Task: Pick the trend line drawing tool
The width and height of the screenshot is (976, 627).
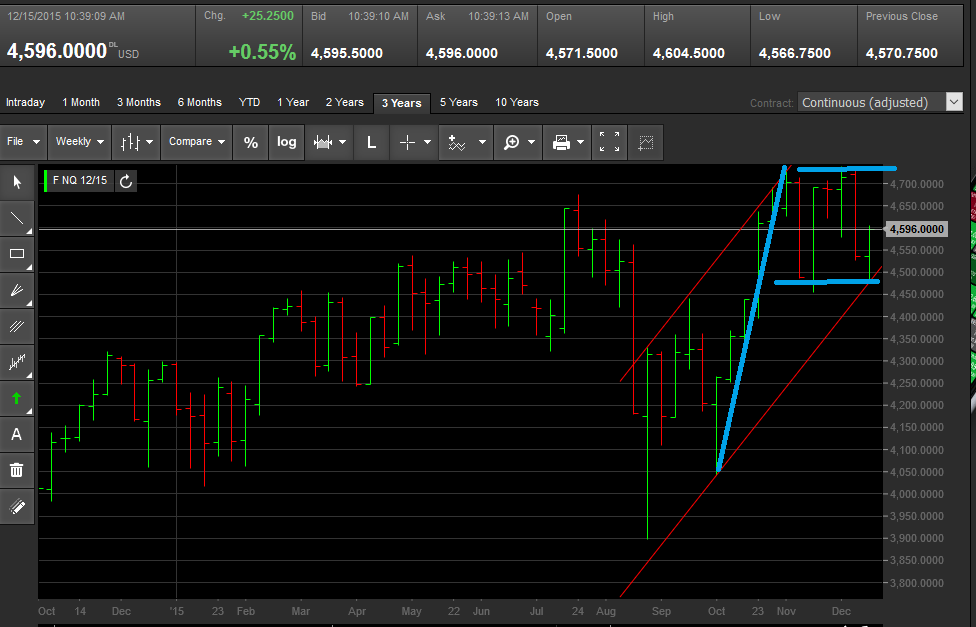Action: [x=17, y=218]
